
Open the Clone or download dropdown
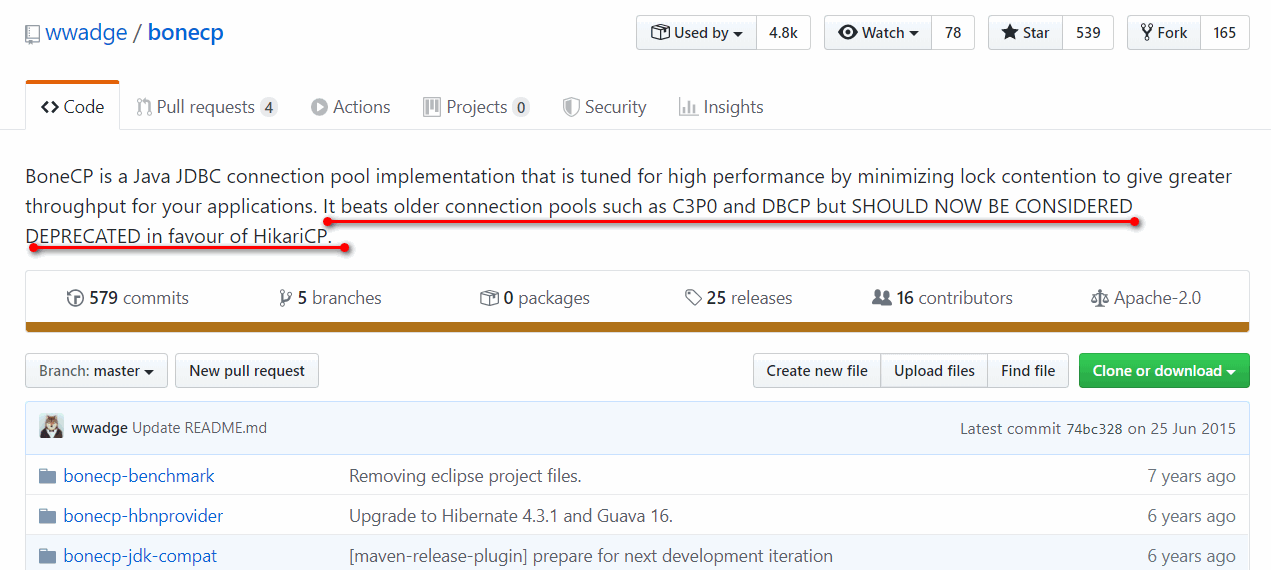click(x=1164, y=370)
